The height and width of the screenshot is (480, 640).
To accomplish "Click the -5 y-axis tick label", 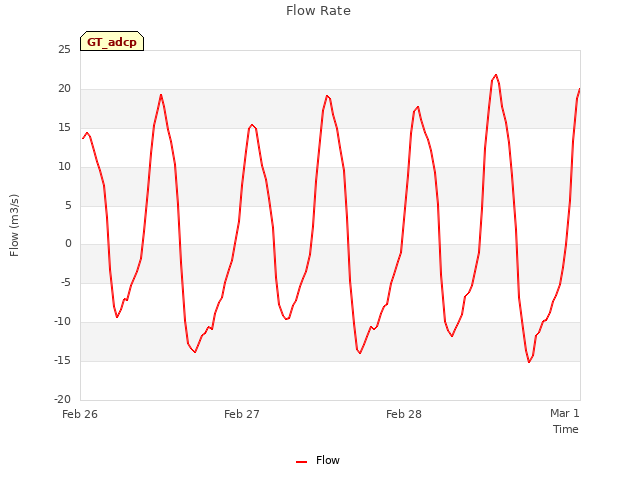I will [66, 282].
